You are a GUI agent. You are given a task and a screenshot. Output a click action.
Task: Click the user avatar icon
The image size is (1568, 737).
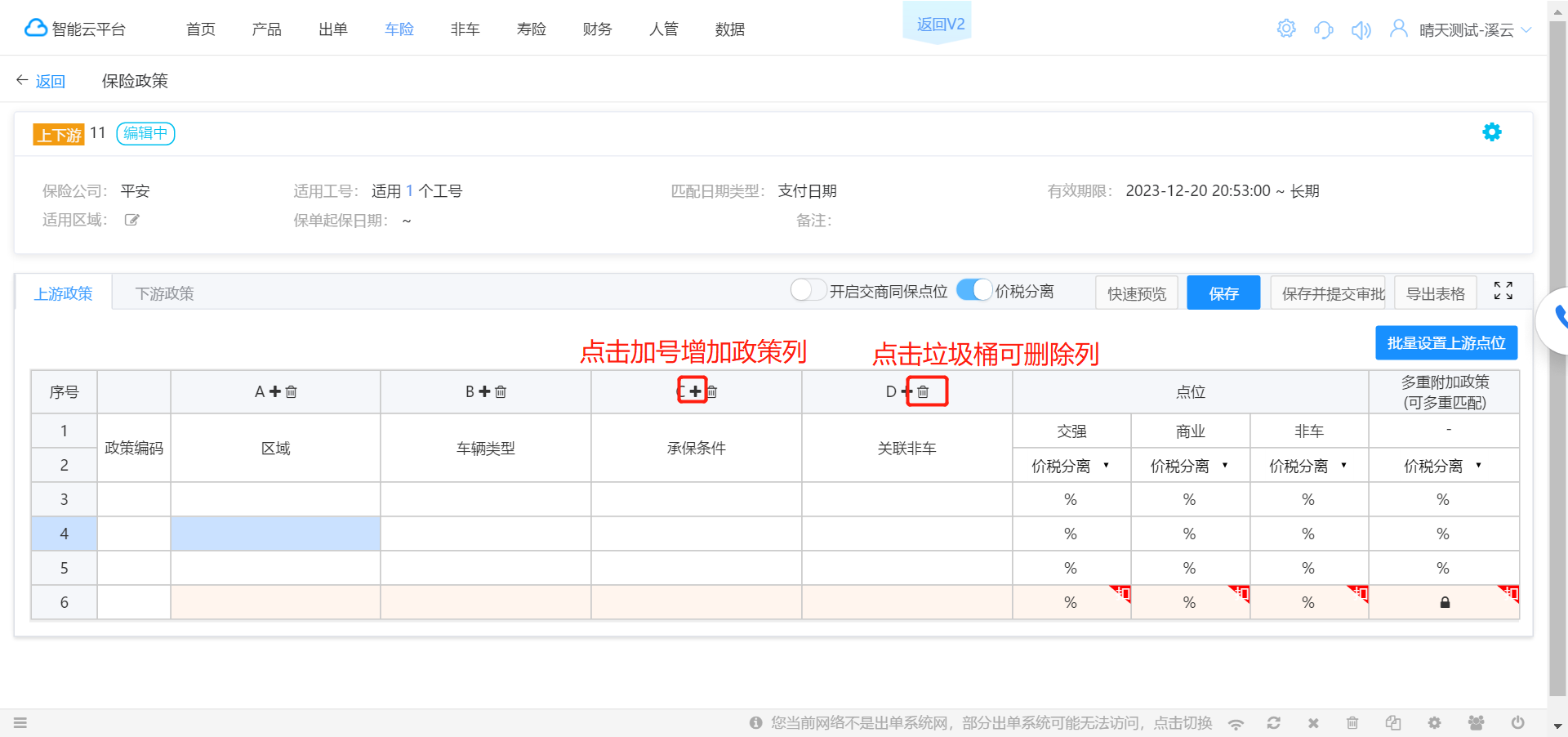click(x=1398, y=29)
